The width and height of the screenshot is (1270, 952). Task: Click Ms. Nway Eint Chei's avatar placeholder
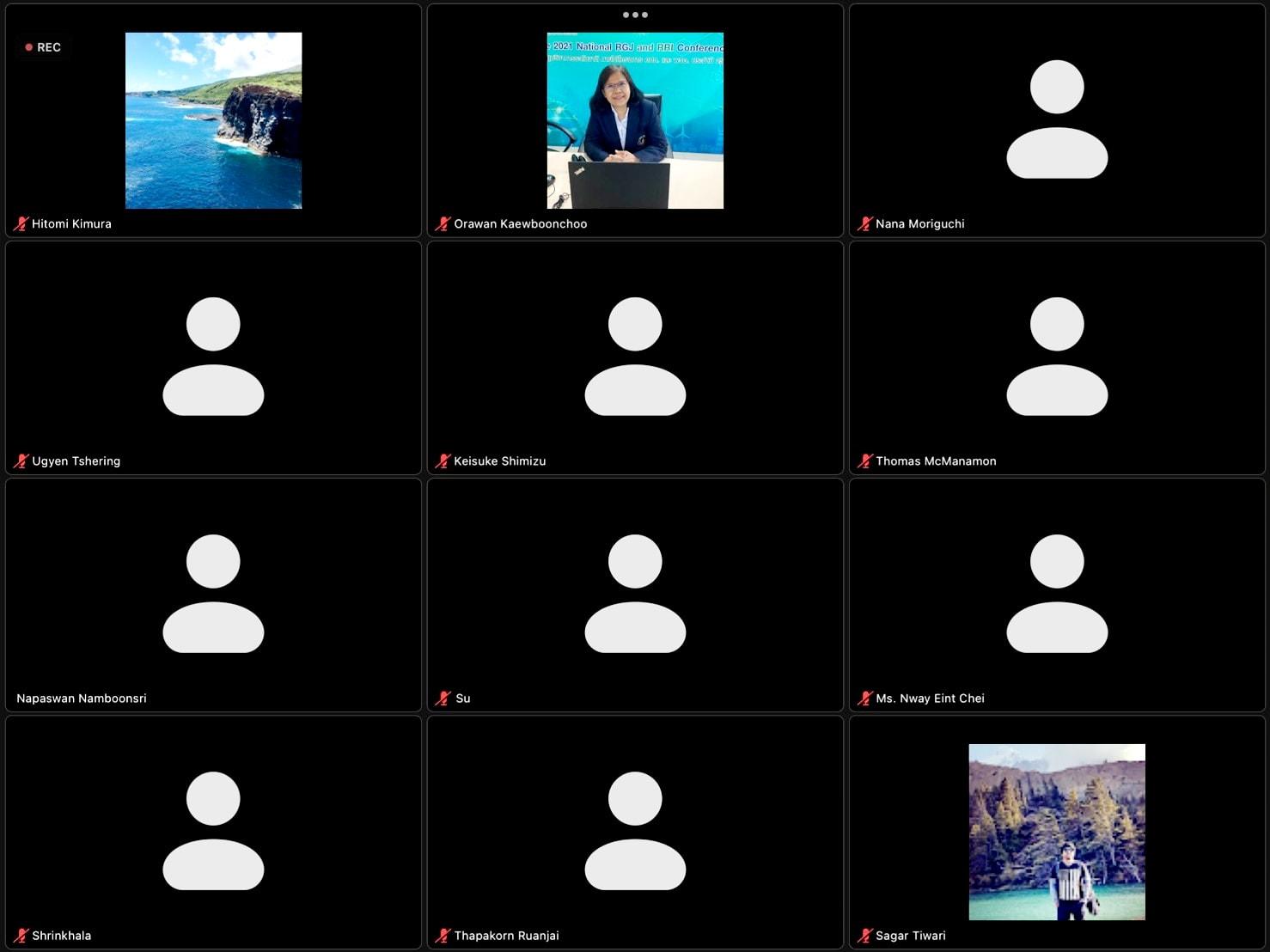point(1057,594)
